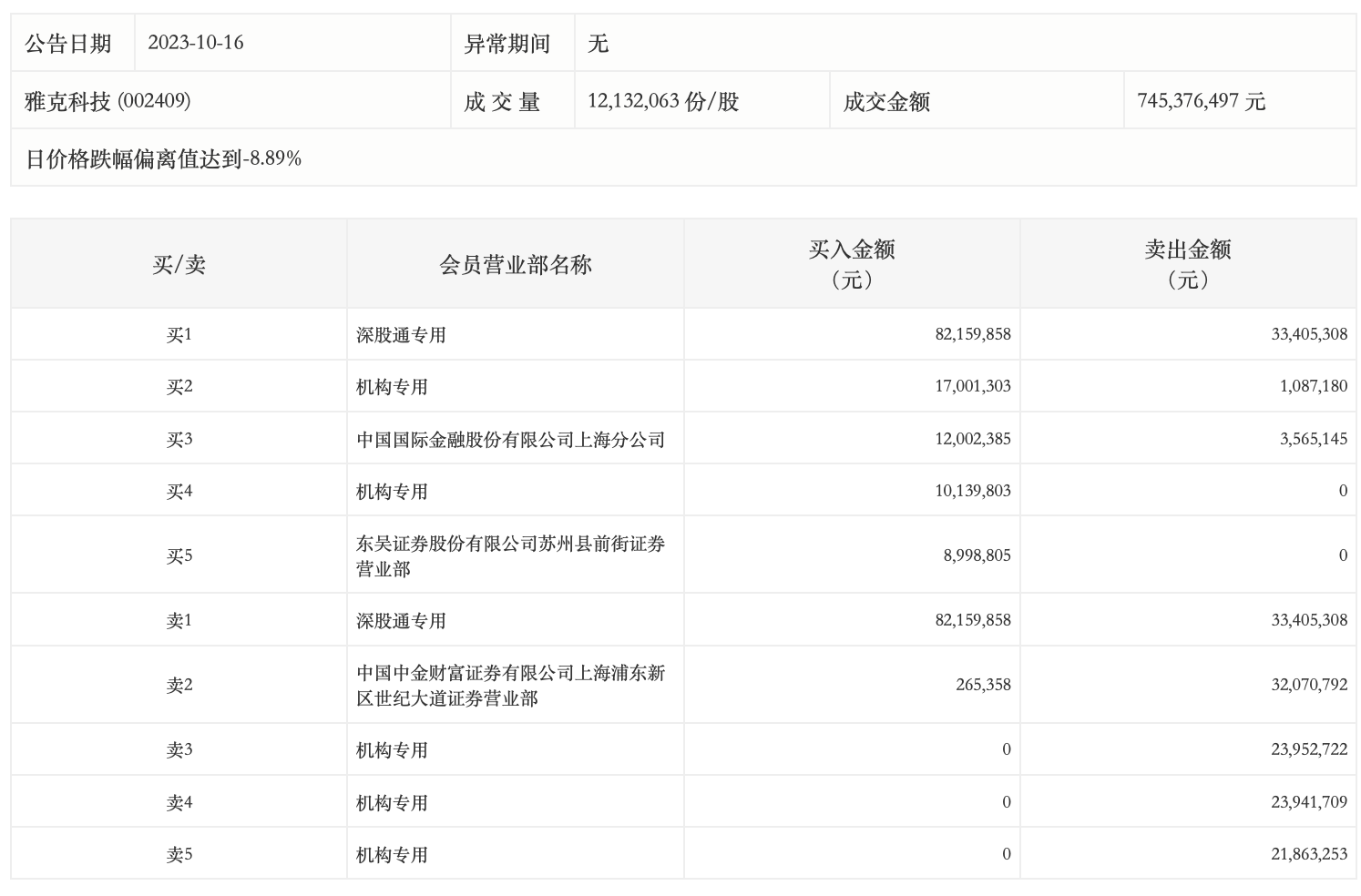Click the buy amount 8,998,805
The image size is (1361, 896).
(x=977, y=555)
